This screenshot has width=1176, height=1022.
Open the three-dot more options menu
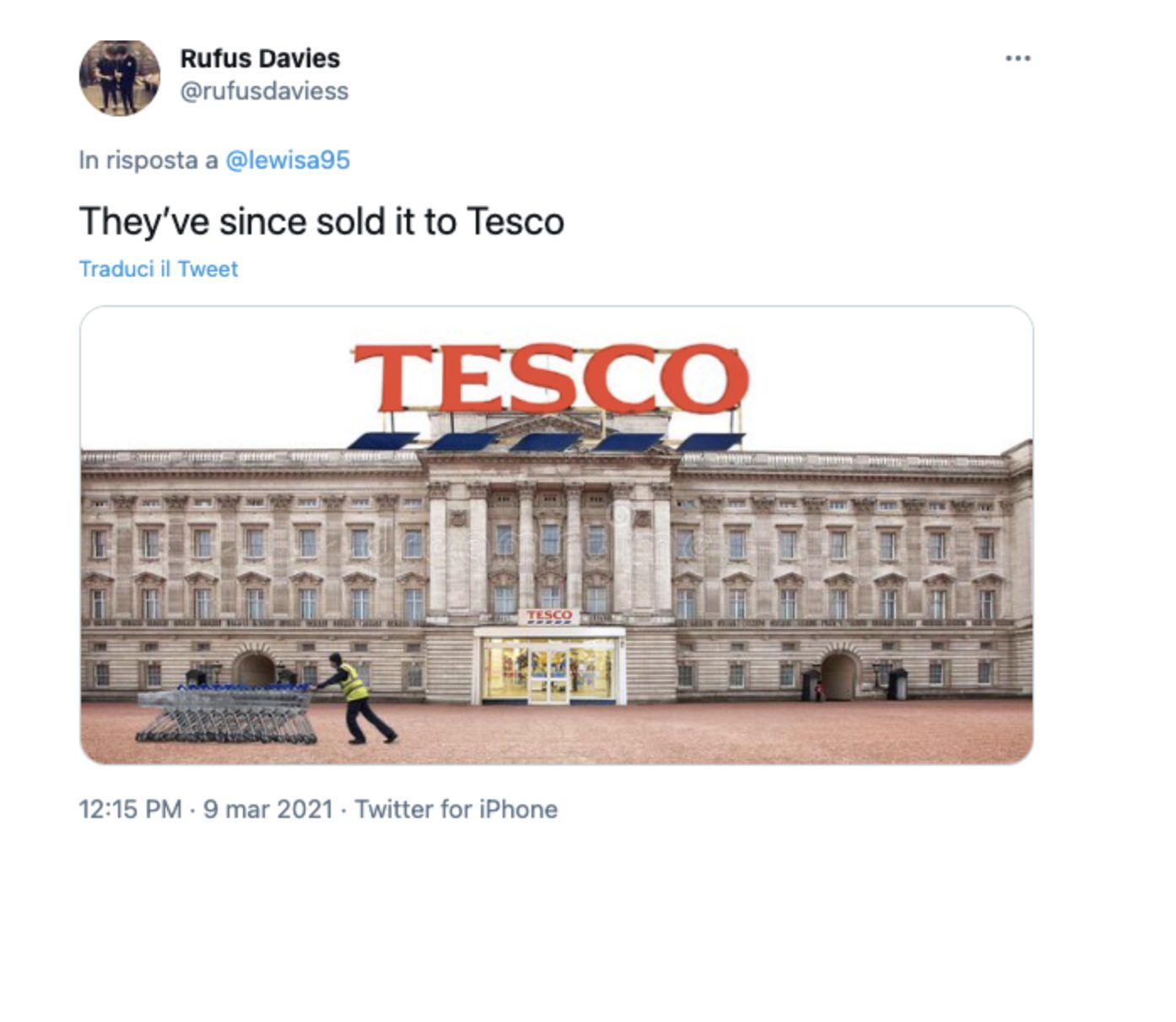tap(1018, 58)
